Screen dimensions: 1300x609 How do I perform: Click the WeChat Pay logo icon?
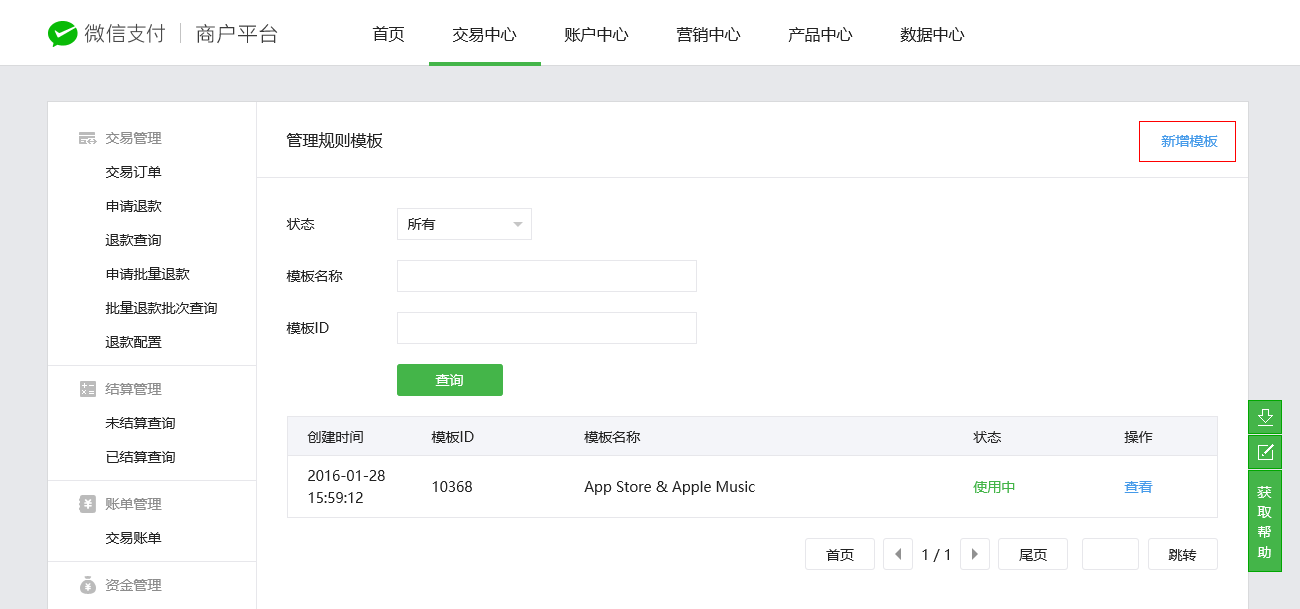click(63, 34)
